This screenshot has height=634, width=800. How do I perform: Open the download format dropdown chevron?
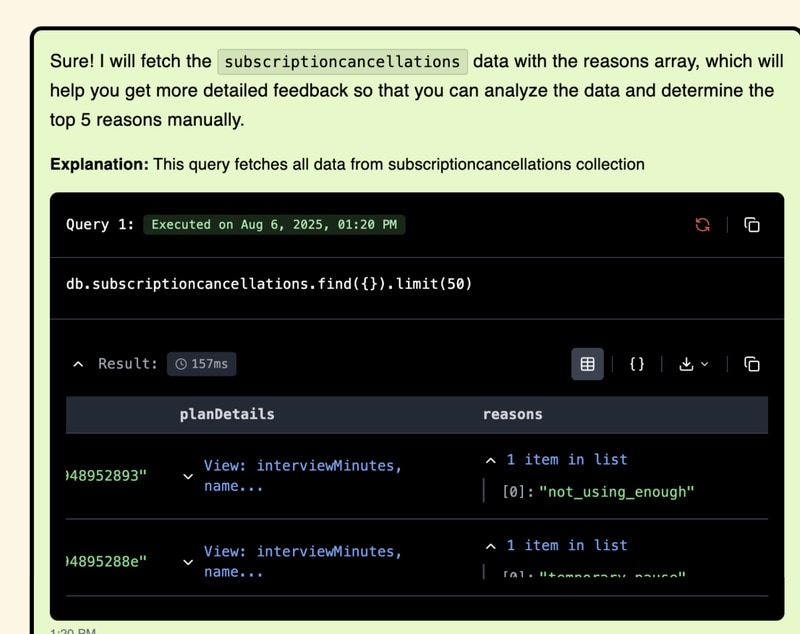[x=704, y=364]
